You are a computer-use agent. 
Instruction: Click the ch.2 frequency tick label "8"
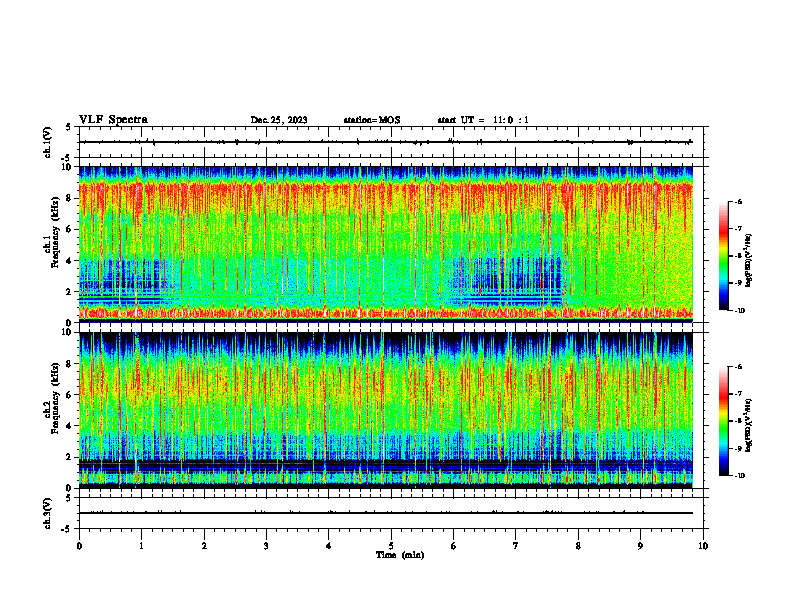coord(69,364)
